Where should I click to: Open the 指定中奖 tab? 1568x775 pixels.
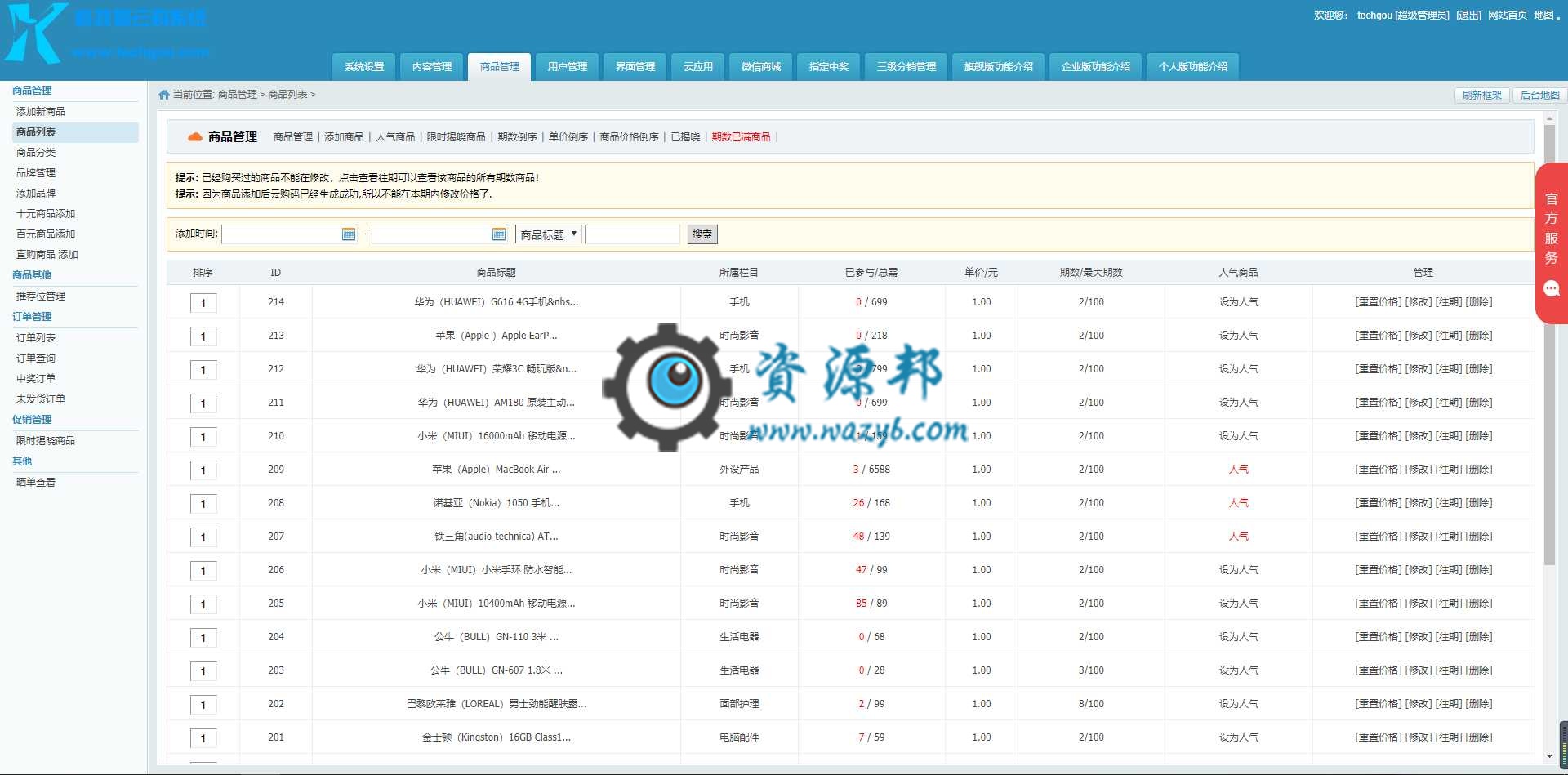(x=829, y=67)
